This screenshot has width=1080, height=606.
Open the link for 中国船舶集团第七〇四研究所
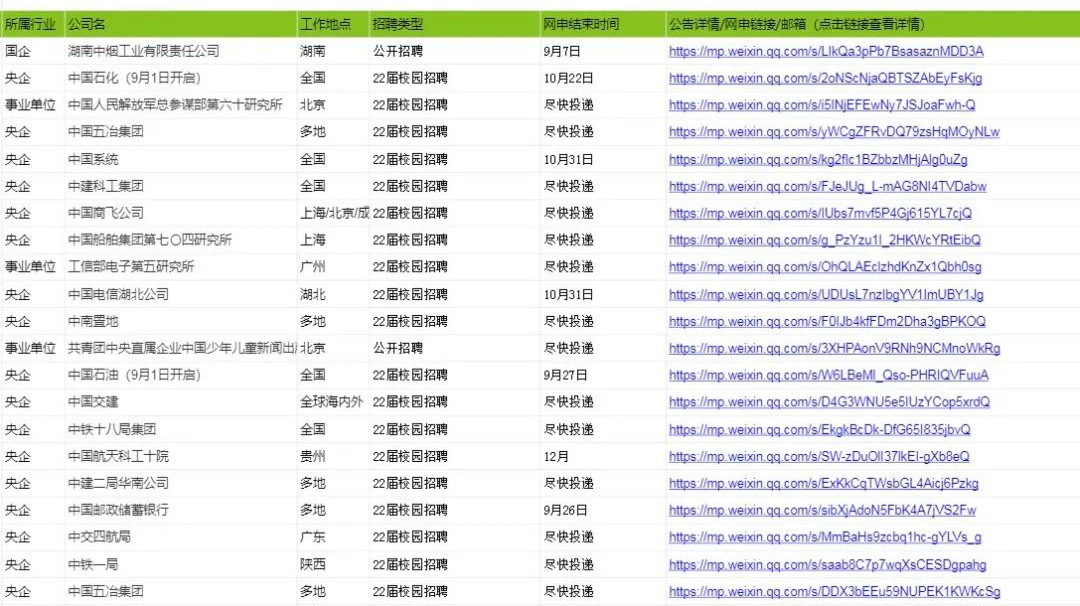[824, 240]
